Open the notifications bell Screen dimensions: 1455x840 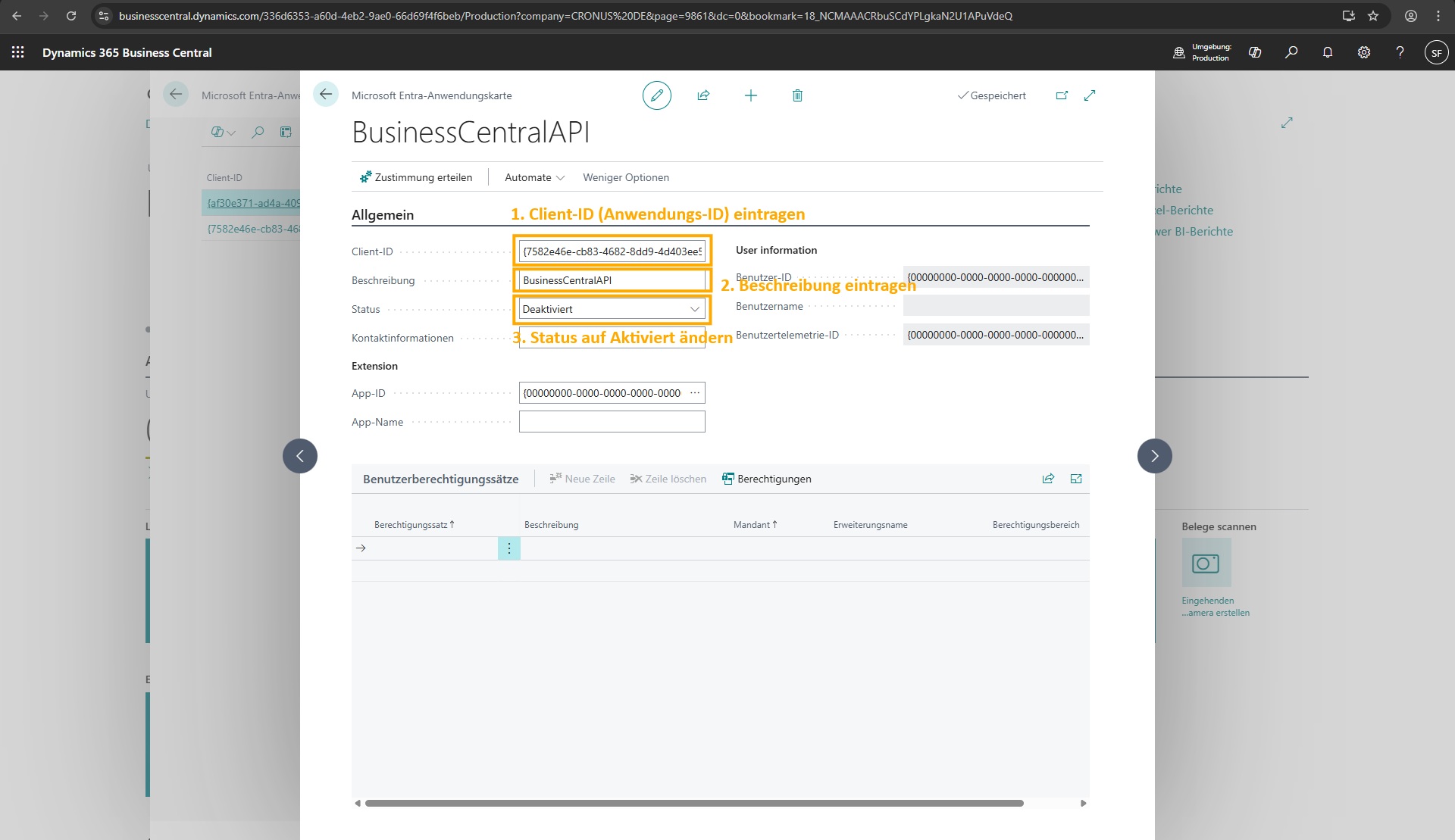coord(1328,52)
